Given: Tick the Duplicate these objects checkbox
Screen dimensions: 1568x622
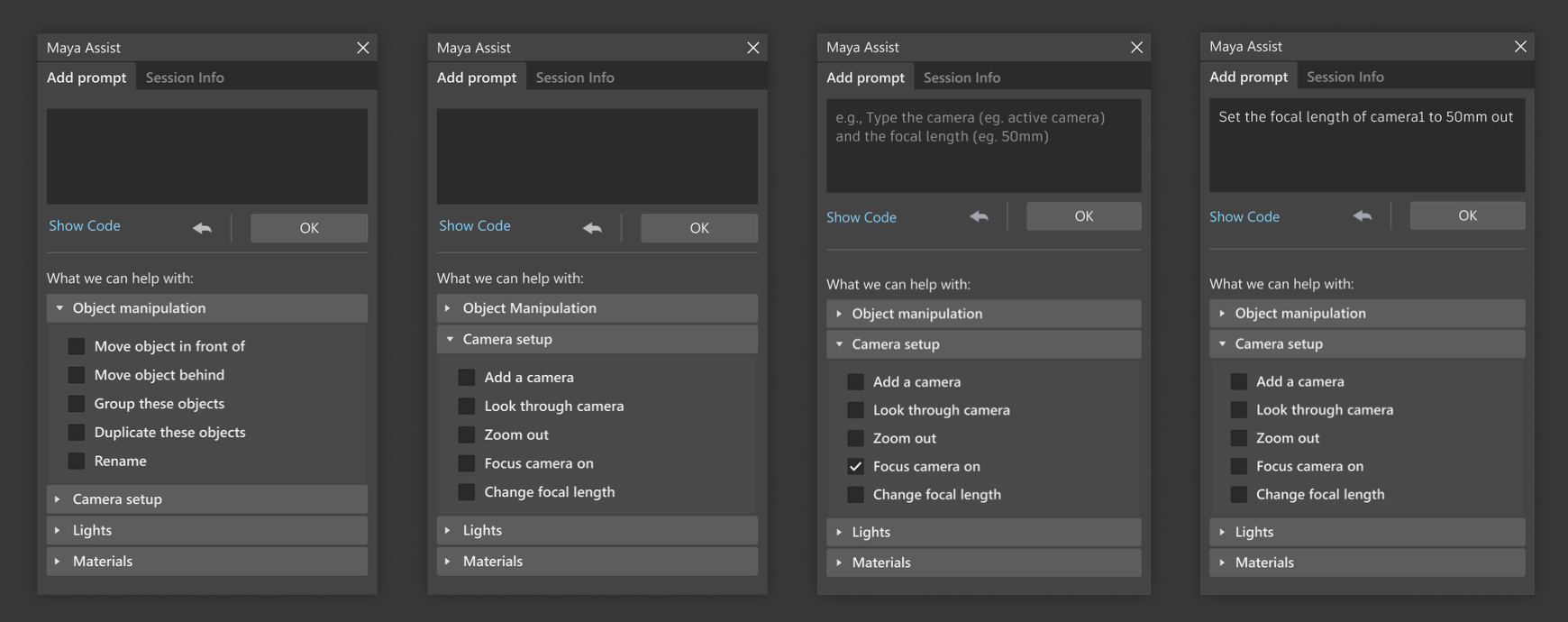Looking at the screenshot, I should pos(77,433).
